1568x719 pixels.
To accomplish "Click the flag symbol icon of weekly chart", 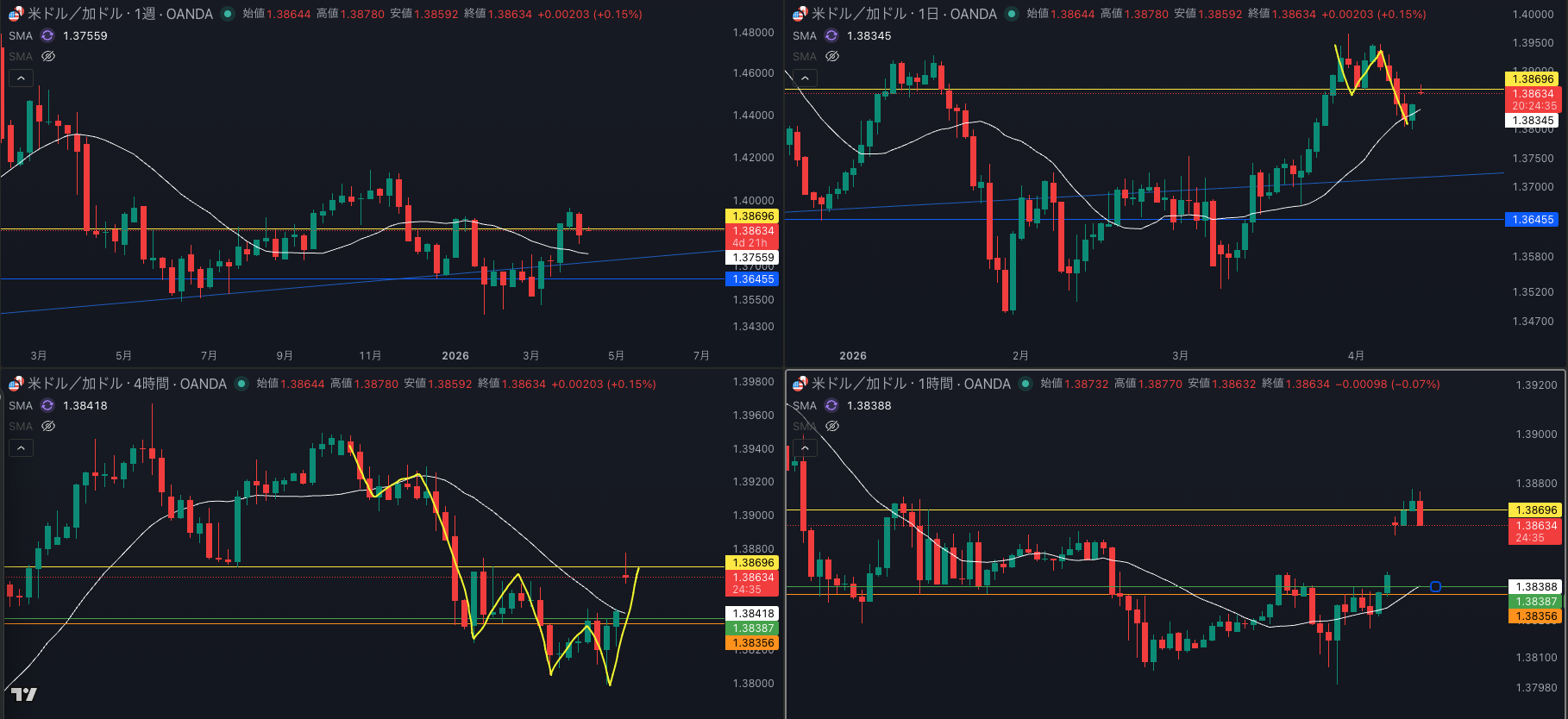I will [16, 14].
